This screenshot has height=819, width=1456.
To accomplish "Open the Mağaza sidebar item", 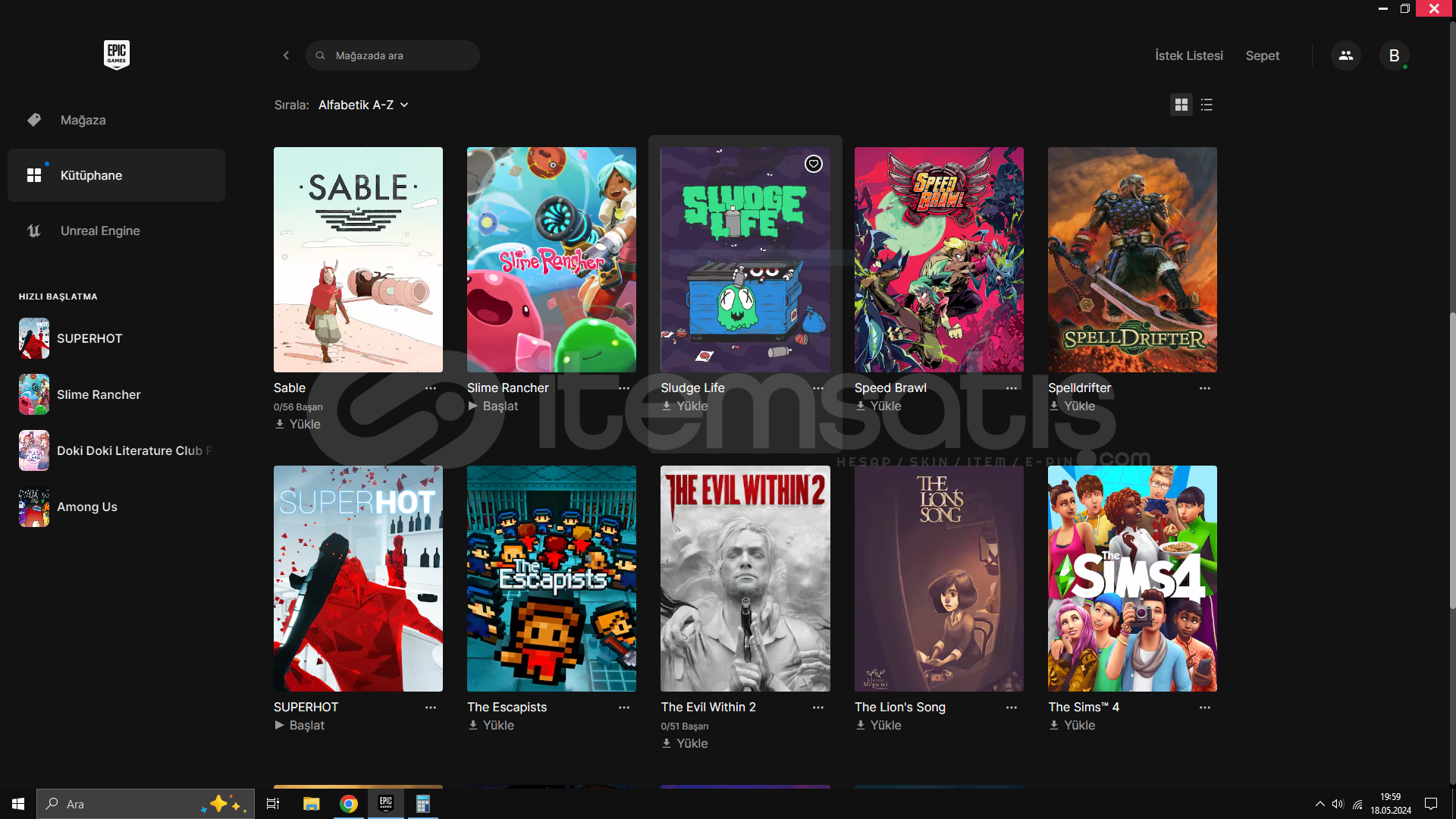I will [x=116, y=120].
